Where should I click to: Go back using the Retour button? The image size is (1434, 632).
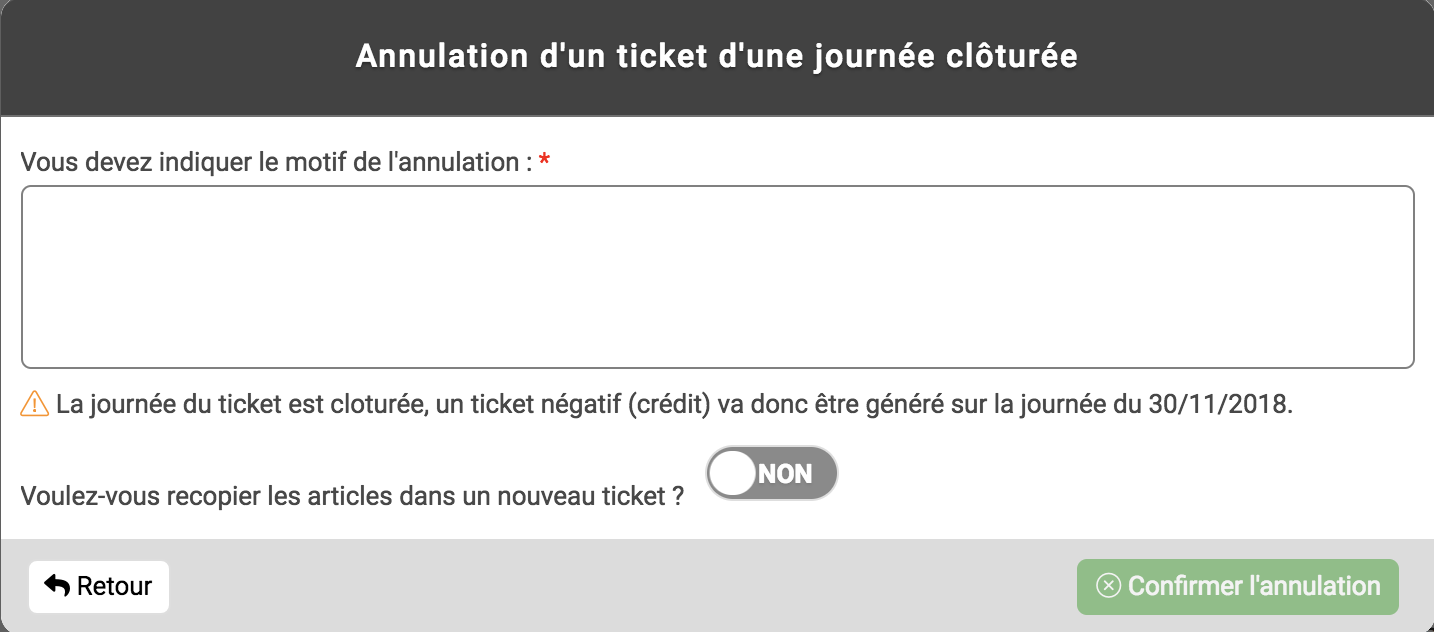[99, 586]
